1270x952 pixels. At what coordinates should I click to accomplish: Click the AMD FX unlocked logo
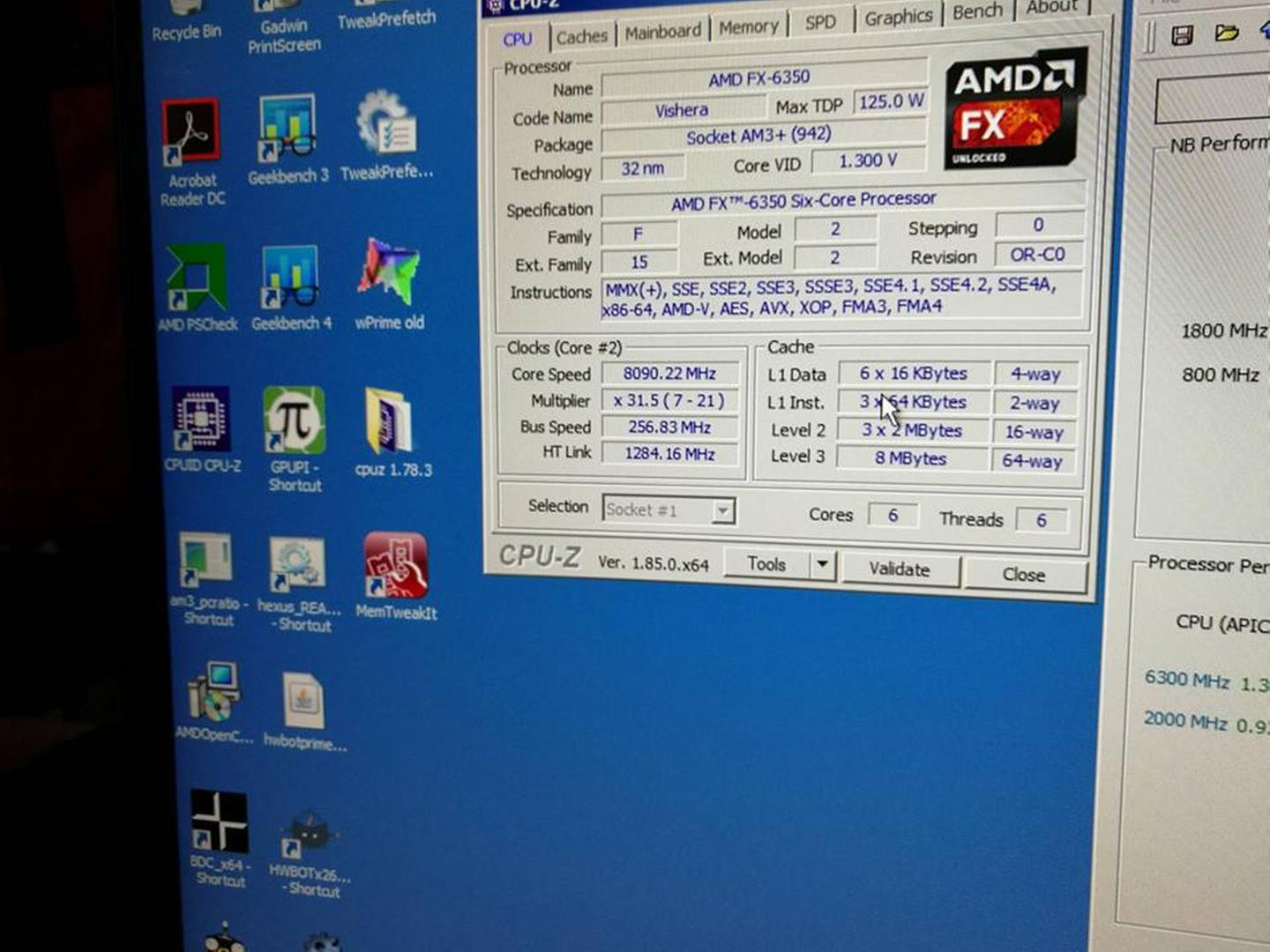click(1016, 108)
